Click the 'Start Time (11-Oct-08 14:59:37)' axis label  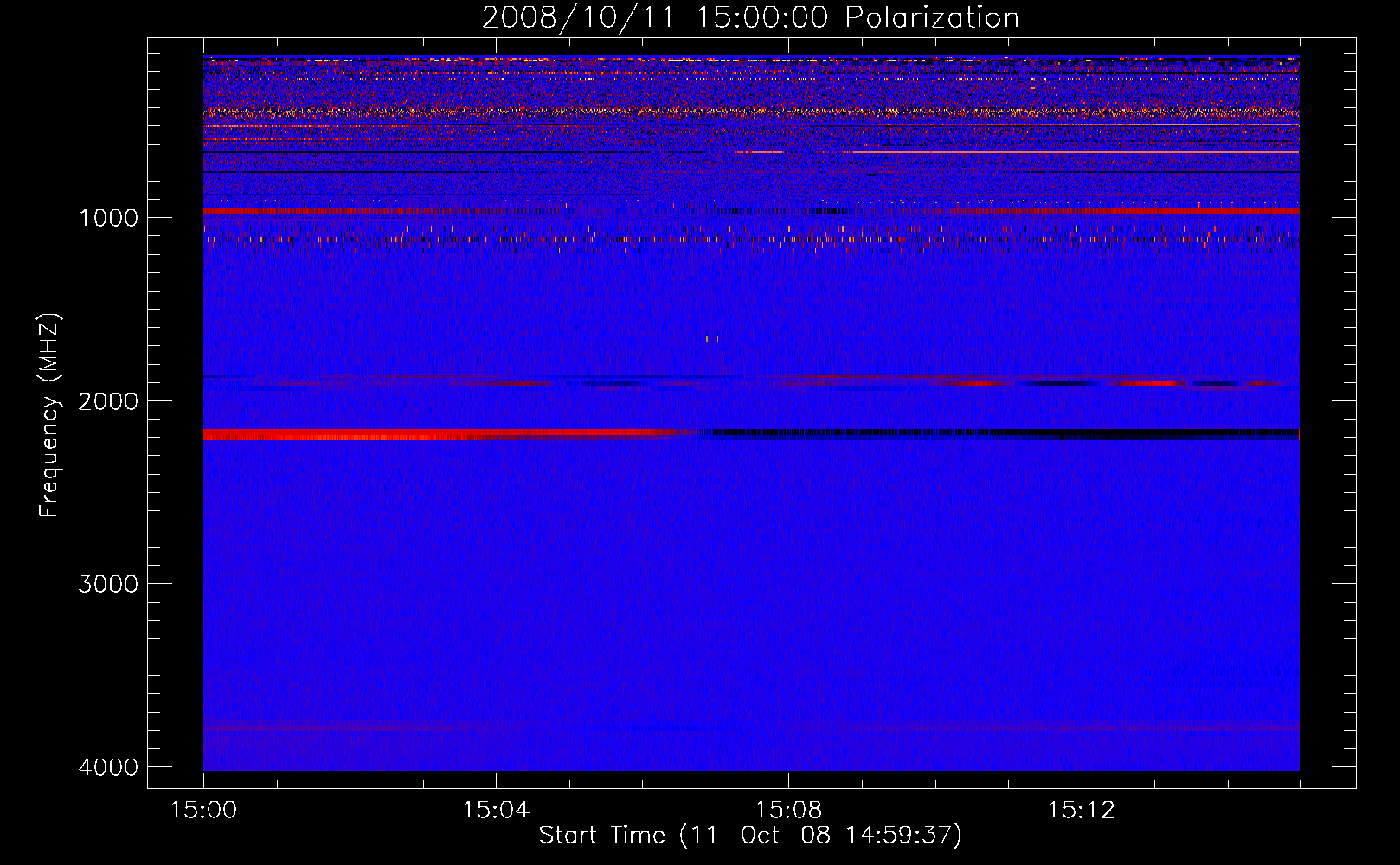(x=750, y=836)
